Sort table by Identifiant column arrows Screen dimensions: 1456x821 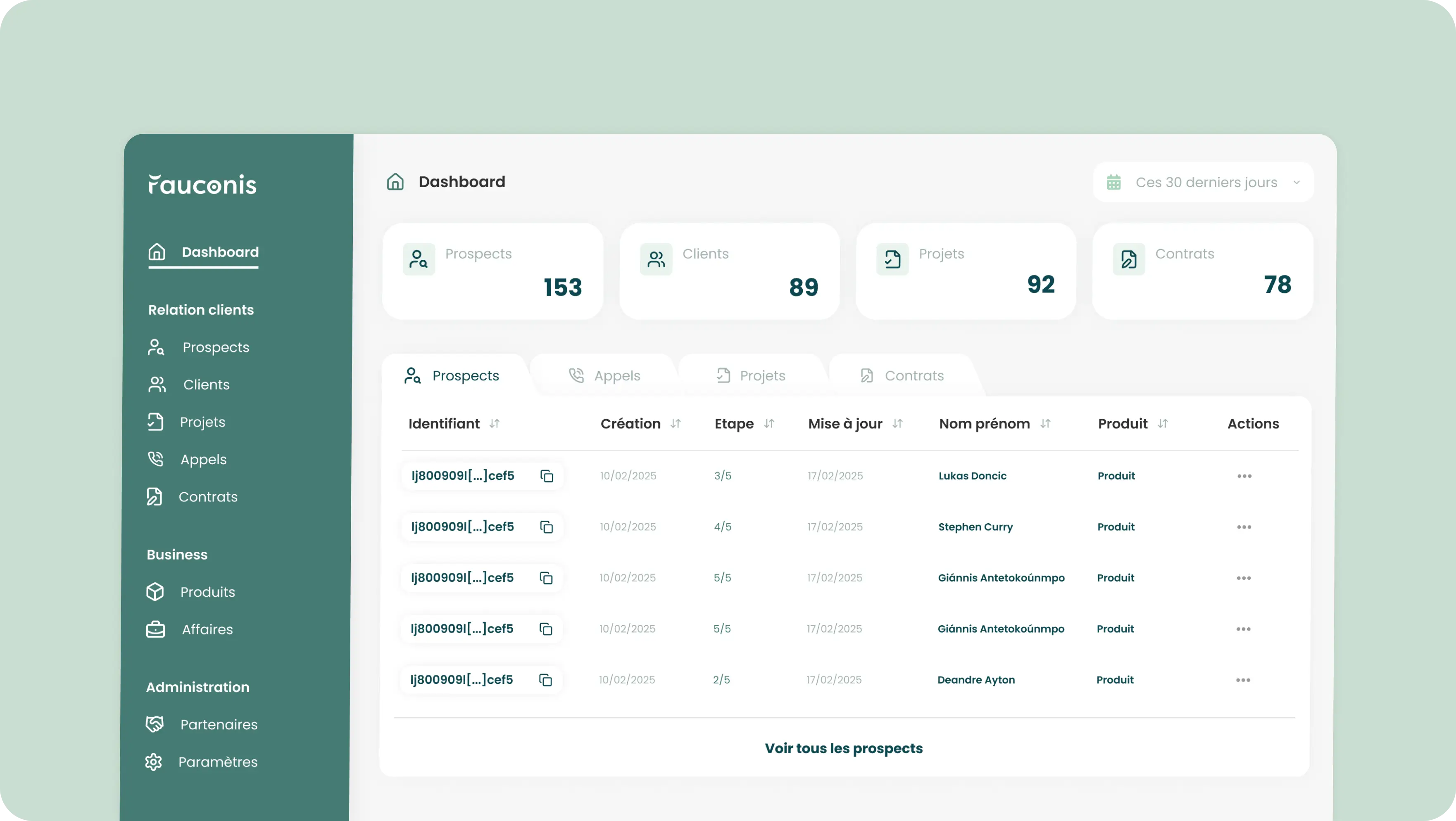pyautogui.click(x=494, y=423)
